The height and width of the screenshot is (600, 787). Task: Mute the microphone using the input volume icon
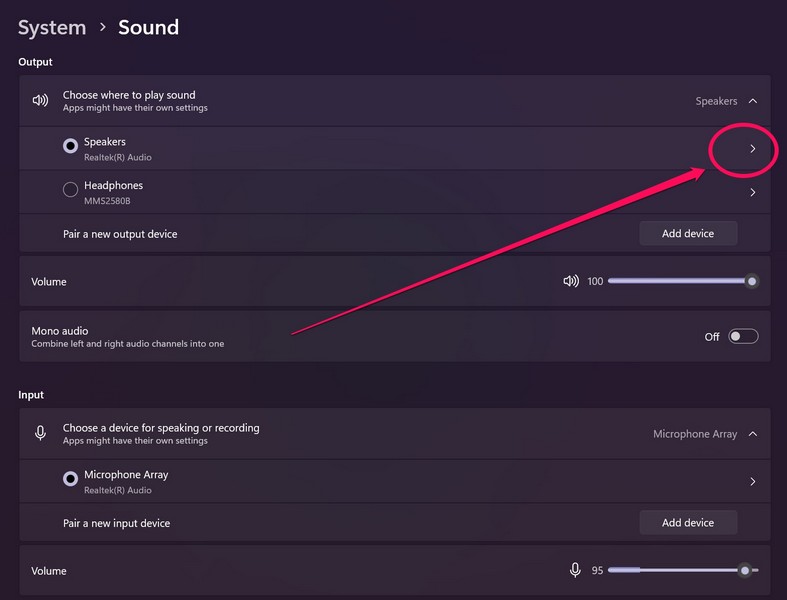[x=575, y=570]
